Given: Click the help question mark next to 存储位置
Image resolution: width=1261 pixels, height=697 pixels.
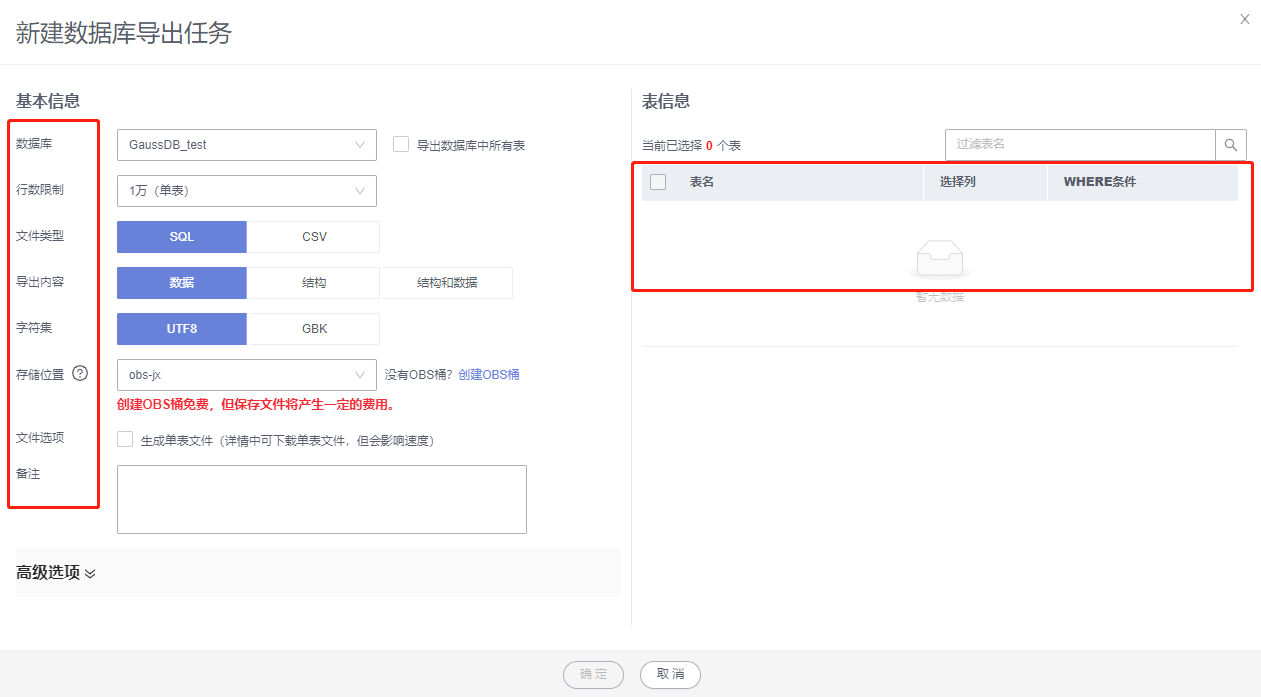Looking at the screenshot, I should pyautogui.click(x=80, y=374).
